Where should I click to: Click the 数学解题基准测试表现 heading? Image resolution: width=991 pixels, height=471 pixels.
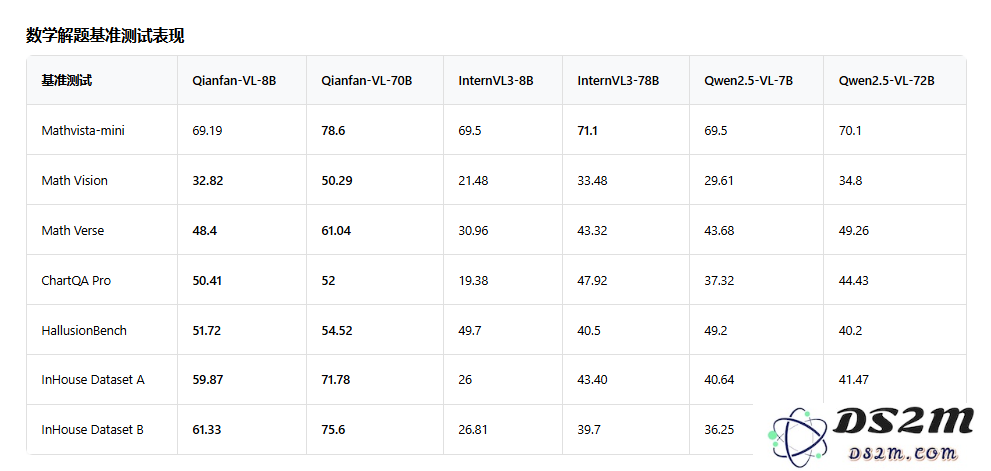click(x=105, y=36)
